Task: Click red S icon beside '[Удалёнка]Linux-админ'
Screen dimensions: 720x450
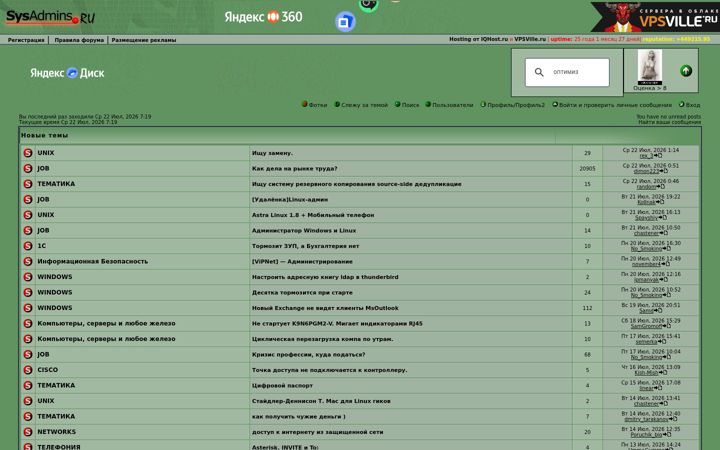Action: [28, 199]
